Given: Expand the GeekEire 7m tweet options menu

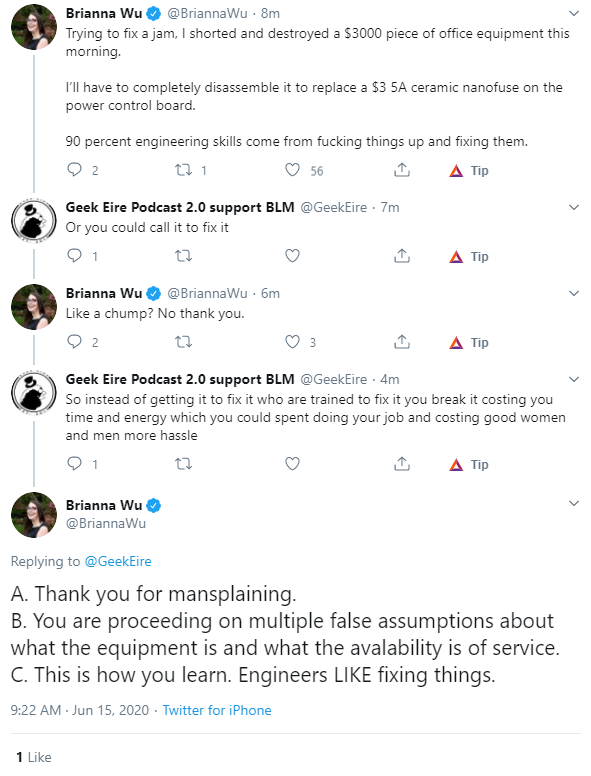Looking at the screenshot, I should [574, 207].
